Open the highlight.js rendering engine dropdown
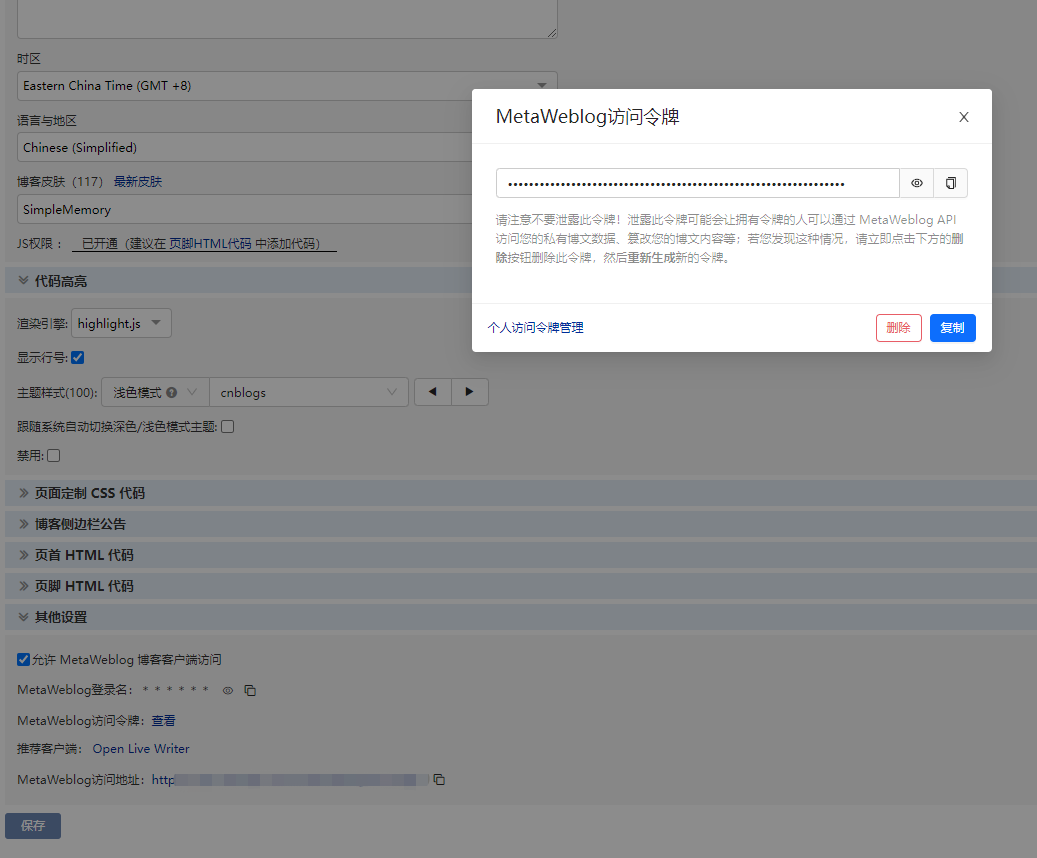Screen dimensions: 1037x858 click(x=121, y=323)
